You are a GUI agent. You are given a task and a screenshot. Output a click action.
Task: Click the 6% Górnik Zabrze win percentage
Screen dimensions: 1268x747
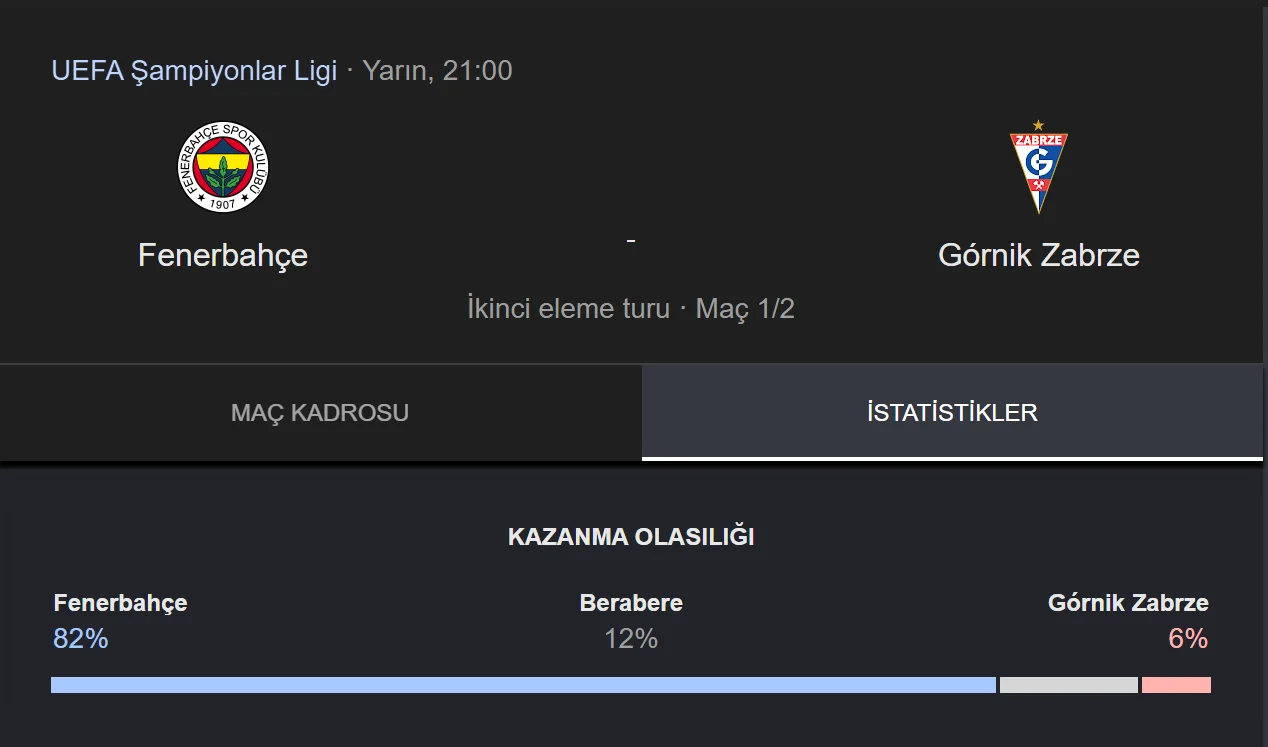1188,638
